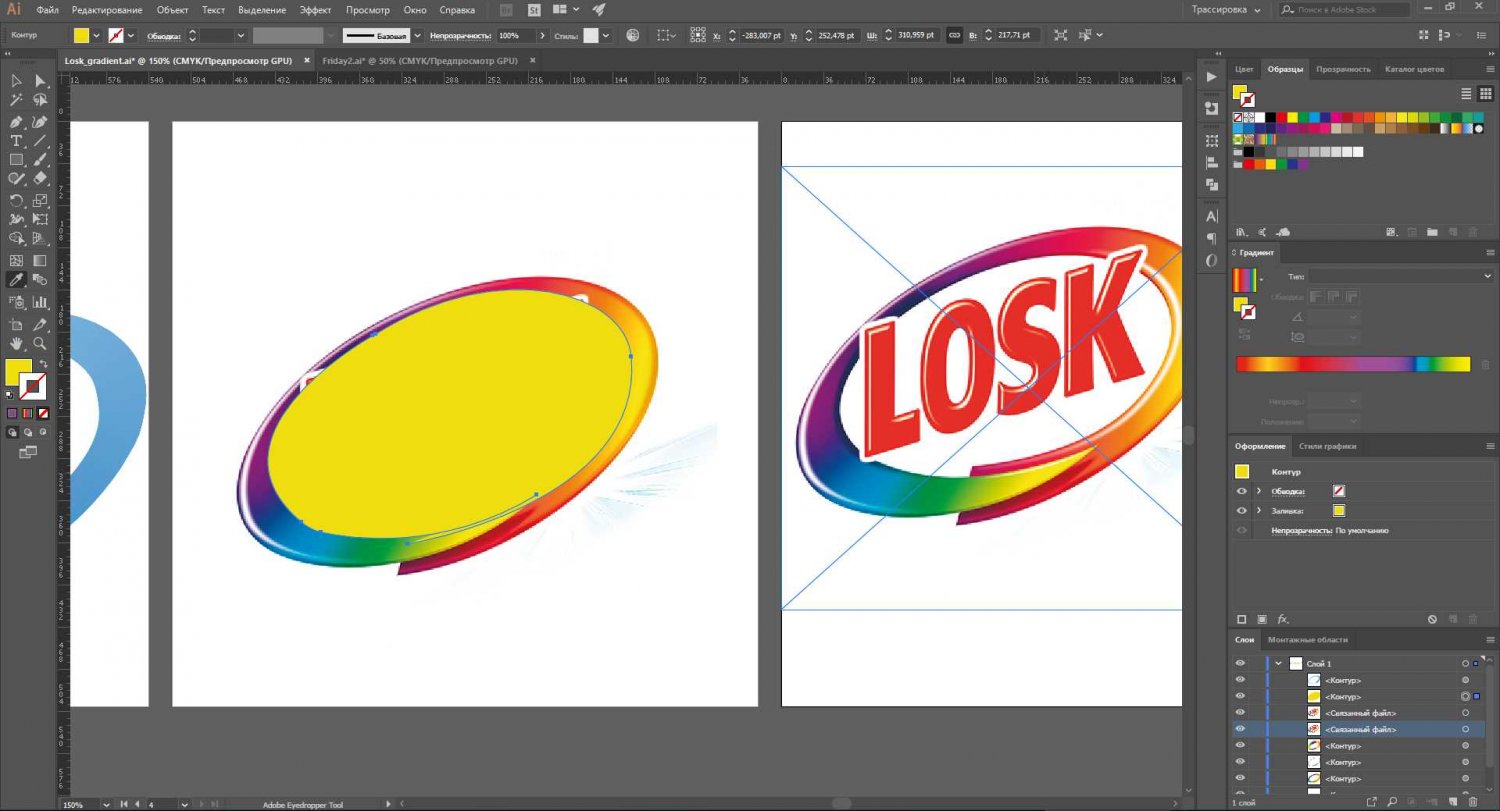The height and width of the screenshot is (811, 1500).
Task: Select the Type tool
Action: pyautogui.click(x=17, y=141)
